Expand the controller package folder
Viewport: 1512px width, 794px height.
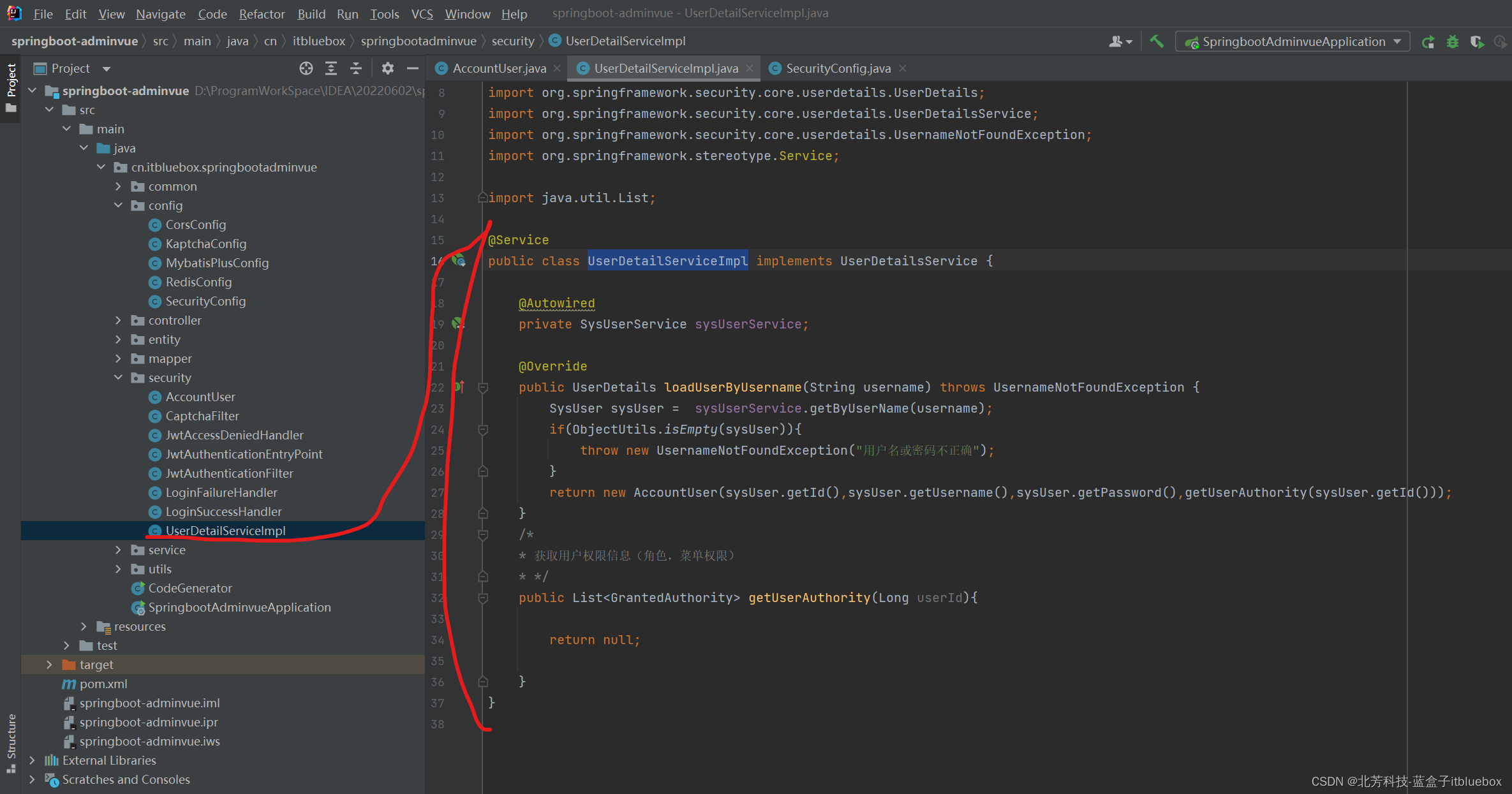click(x=118, y=320)
